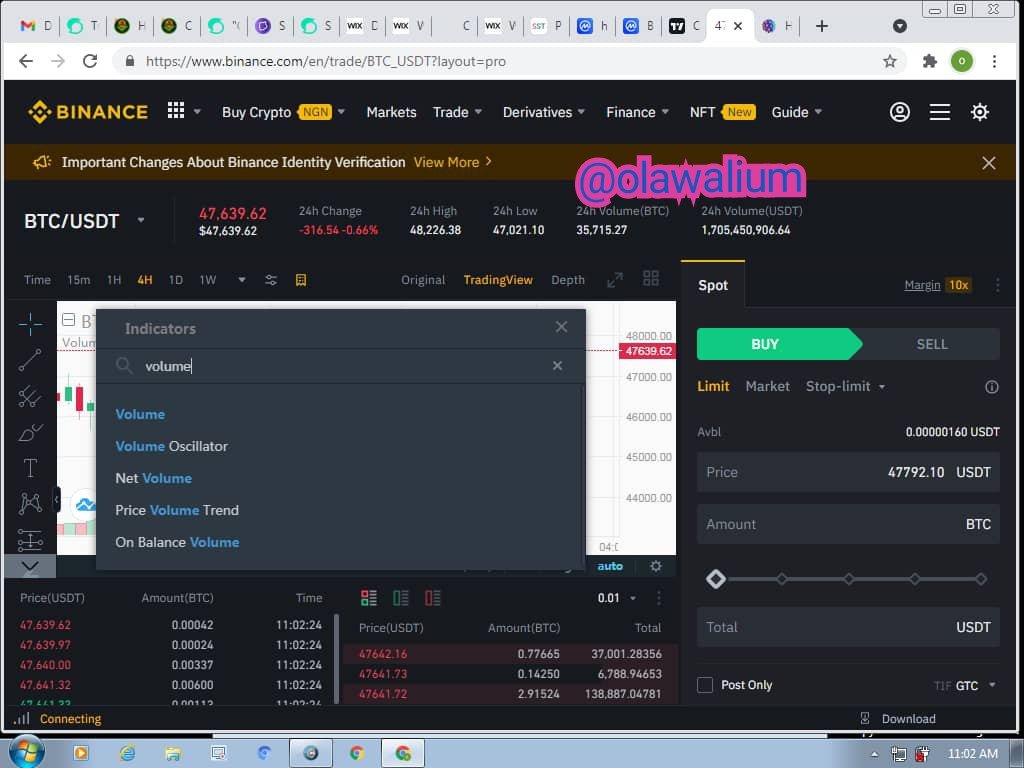Open the Stop-limit order type dropdown

coord(845,387)
